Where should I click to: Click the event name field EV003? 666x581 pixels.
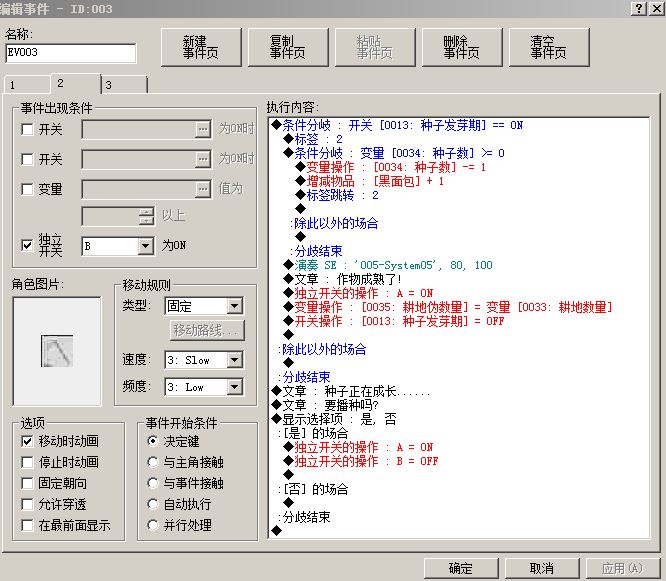pyautogui.click(x=71, y=53)
